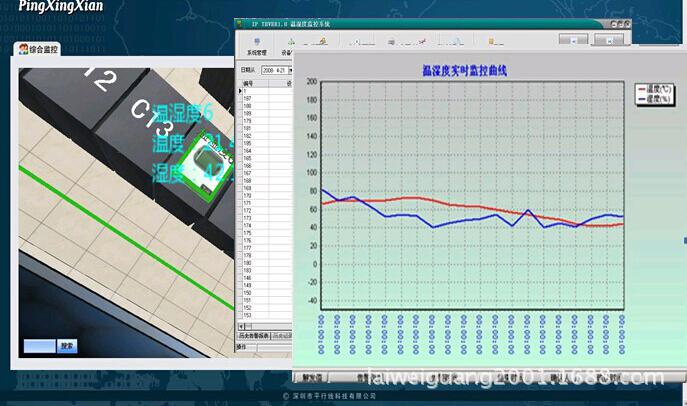Open the 历史告警报表 tab
Image resolution: width=687 pixels, height=406 pixels.
tap(253, 336)
